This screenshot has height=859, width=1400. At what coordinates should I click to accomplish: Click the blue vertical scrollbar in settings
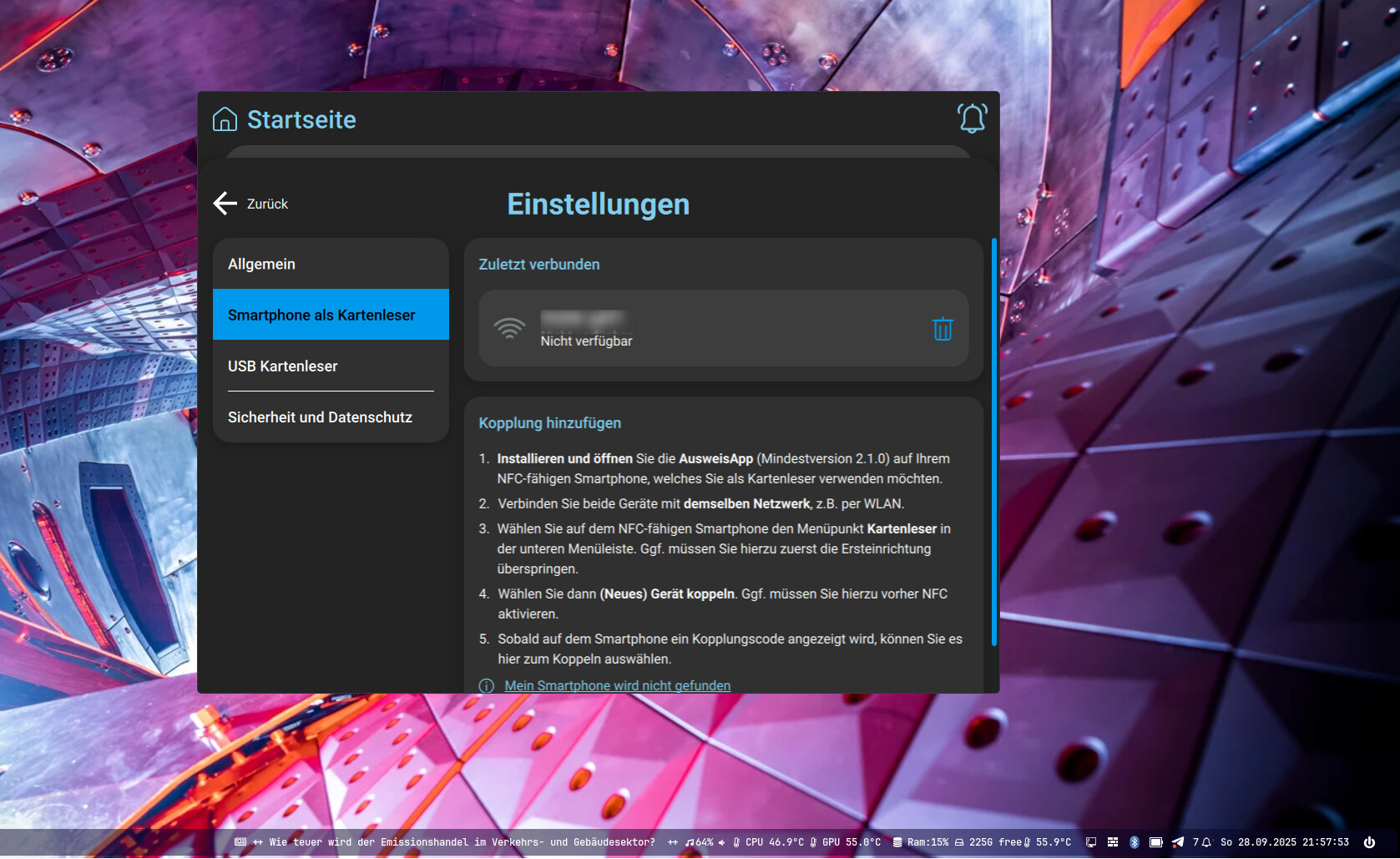[x=993, y=442]
